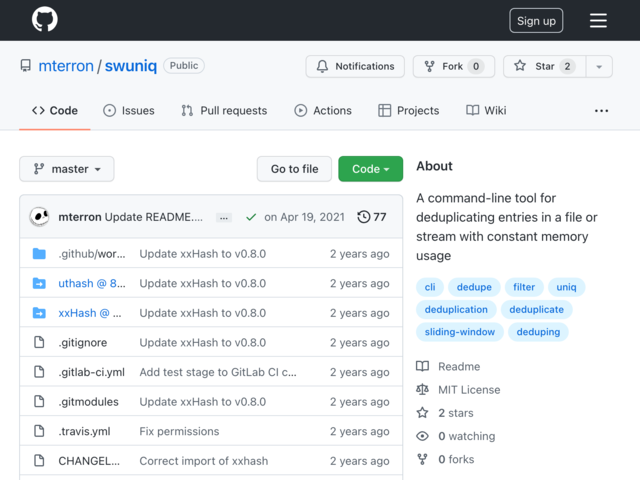Expand commit message ellipsis button
The width and height of the screenshot is (640, 480).
click(x=224, y=218)
